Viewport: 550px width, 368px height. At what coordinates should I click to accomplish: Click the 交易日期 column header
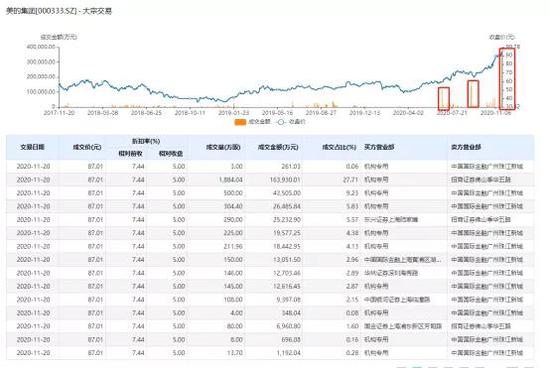32,147
